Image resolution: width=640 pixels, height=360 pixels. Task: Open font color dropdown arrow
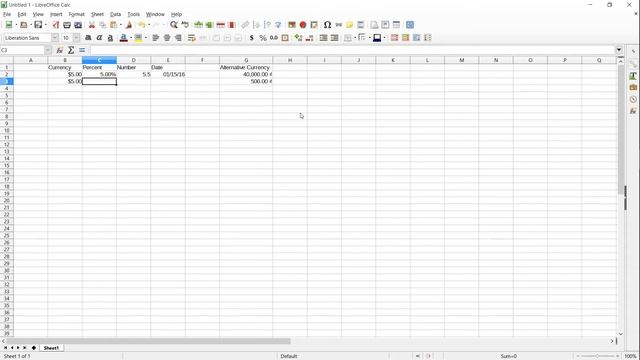pyautogui.click(x=131, y=38)
